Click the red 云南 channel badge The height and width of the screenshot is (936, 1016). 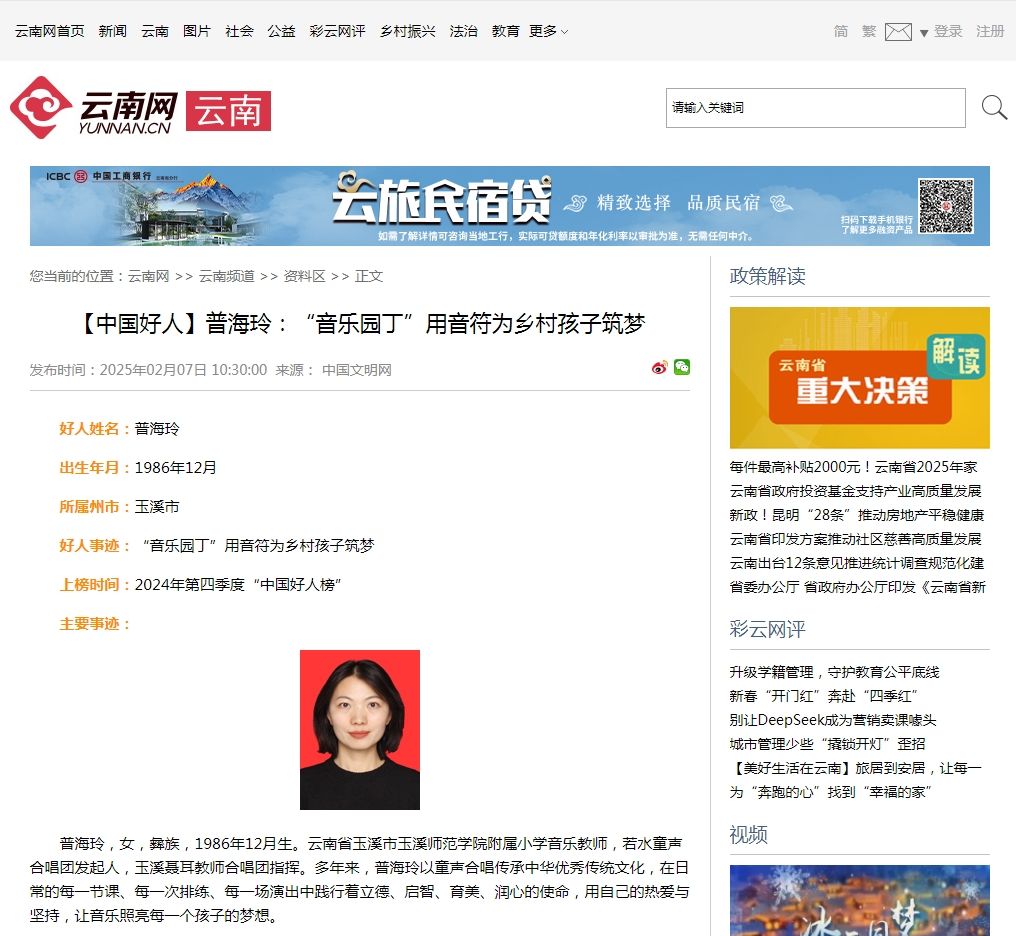click(x=228, y=111)
